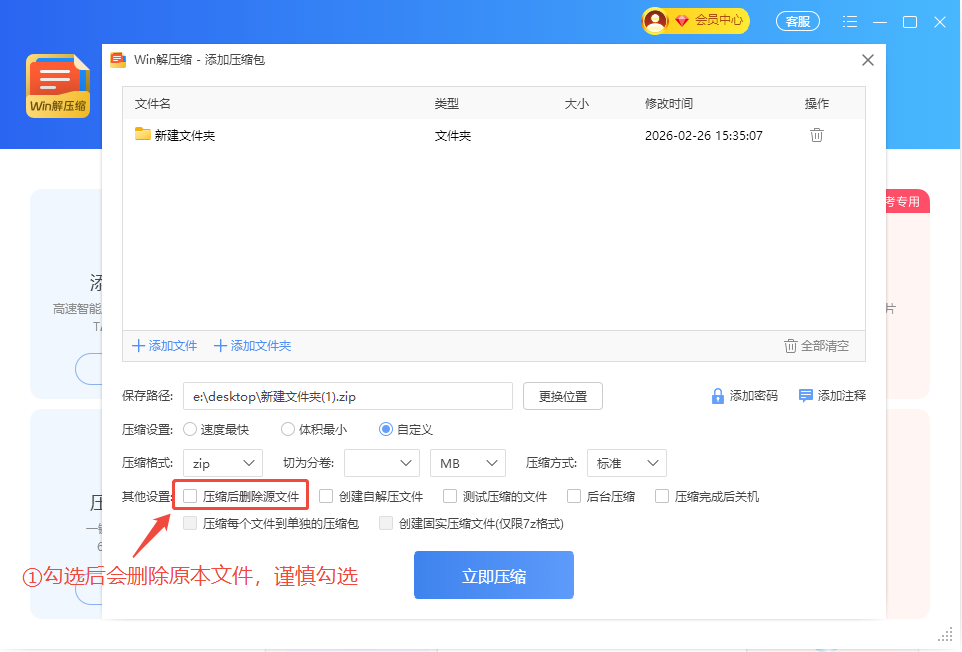Click the user avatar icon
Screen dimensions: 962x652
pyautogui.click(x=655, y=20)
